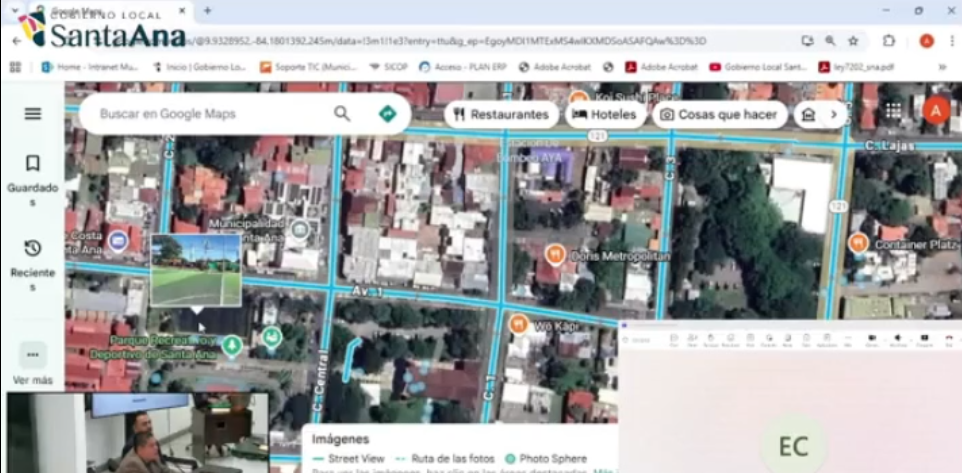Click the search magnifier icon
962x473 pixels.
point(342,114)
